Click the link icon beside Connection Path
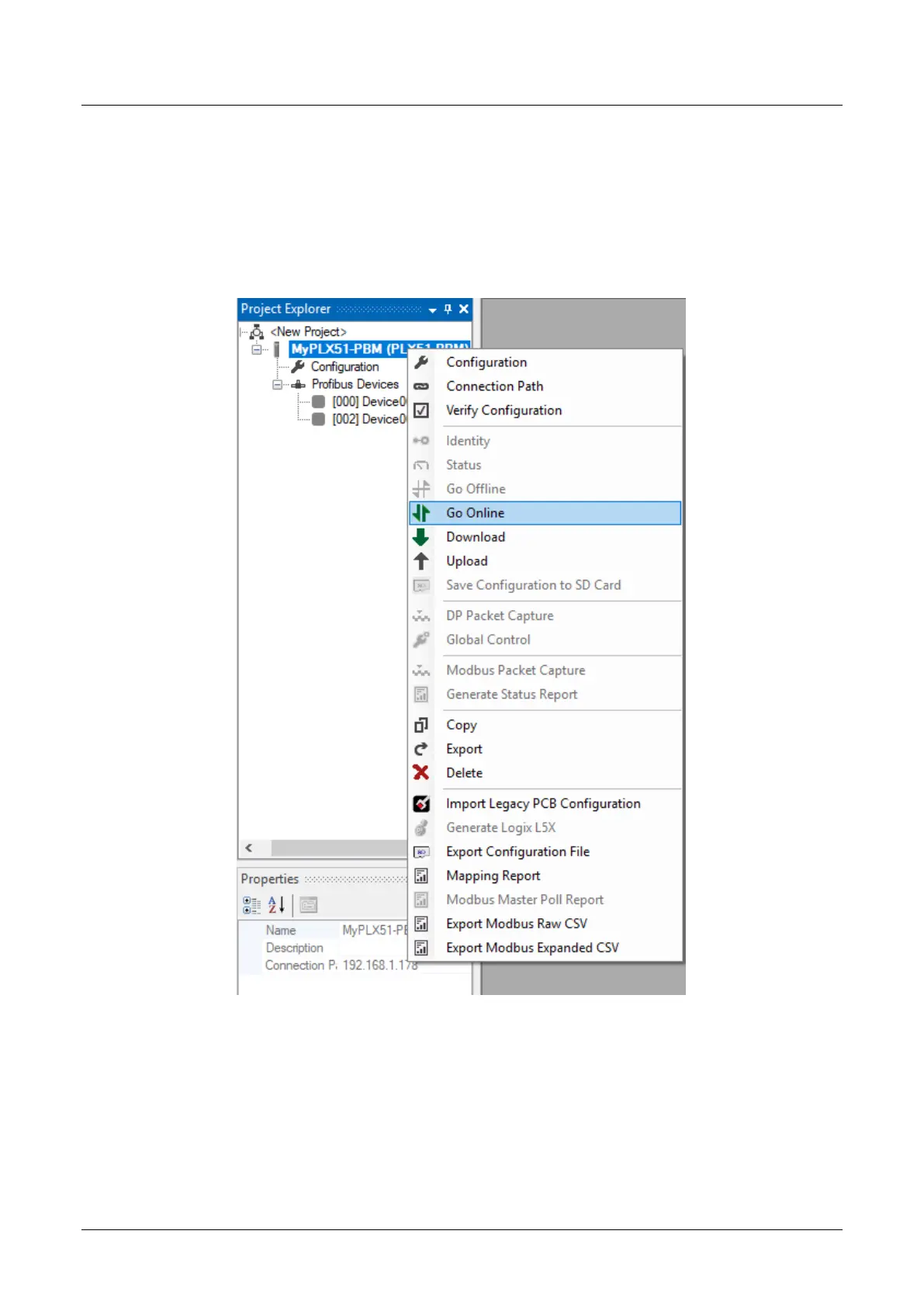The width and height of the screenshot is (924, 1307). [421, 387]
